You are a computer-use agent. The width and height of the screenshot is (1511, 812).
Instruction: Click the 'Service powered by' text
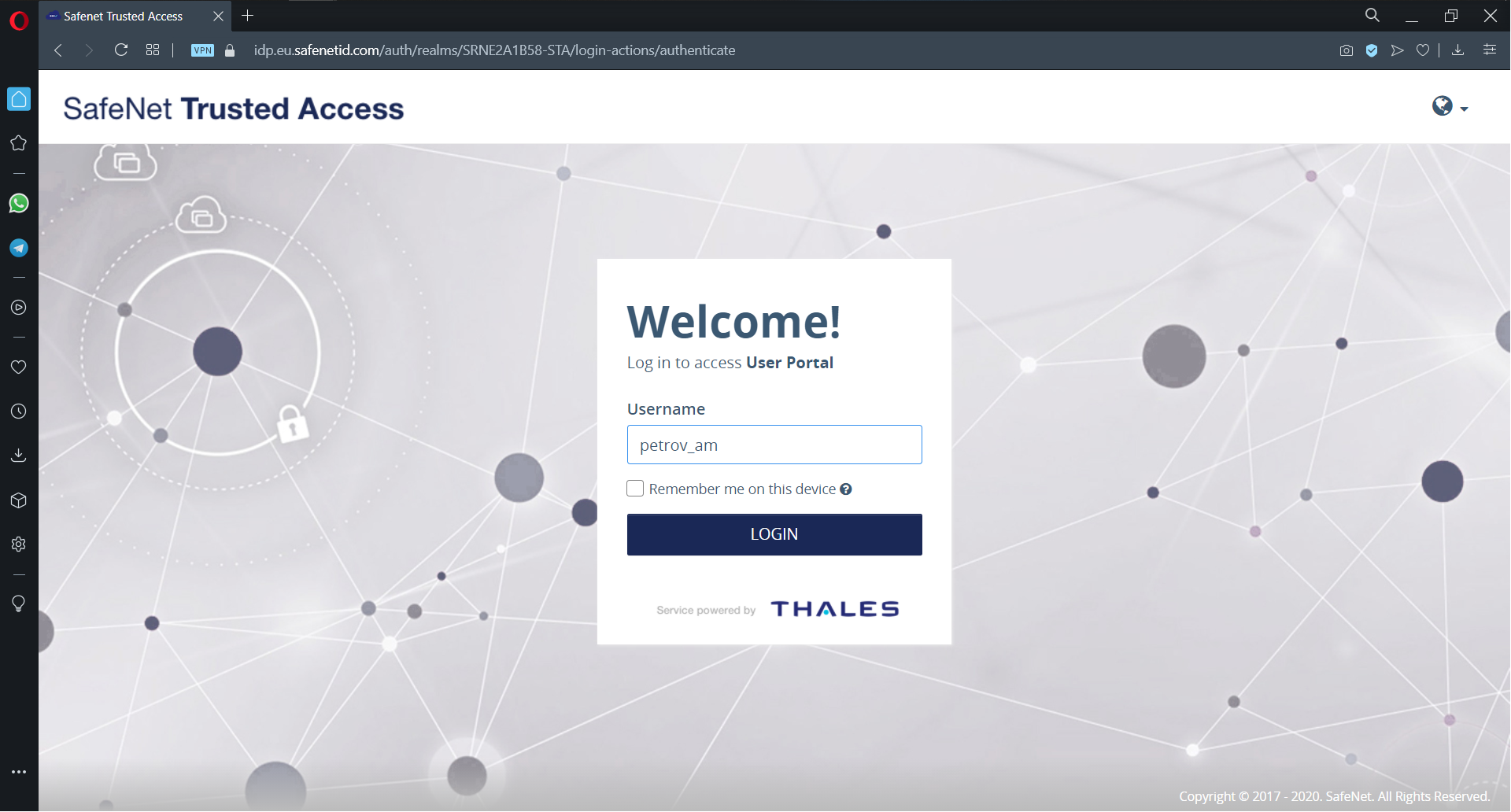click(x=706, y=611)
